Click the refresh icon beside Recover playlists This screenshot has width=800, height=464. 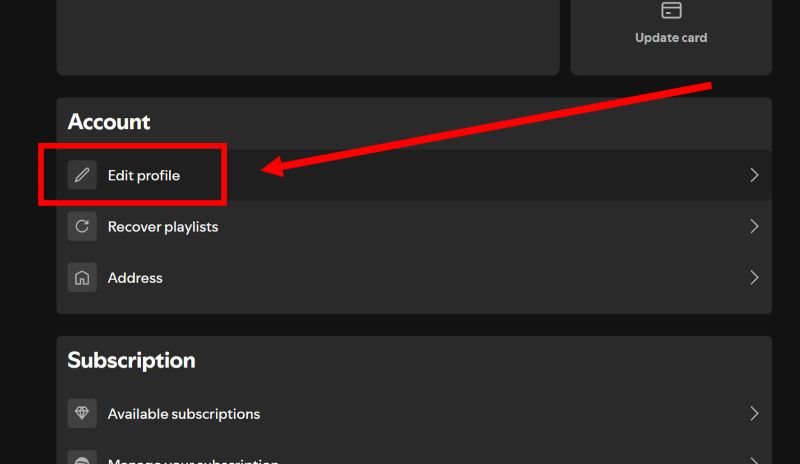point(82,226)
